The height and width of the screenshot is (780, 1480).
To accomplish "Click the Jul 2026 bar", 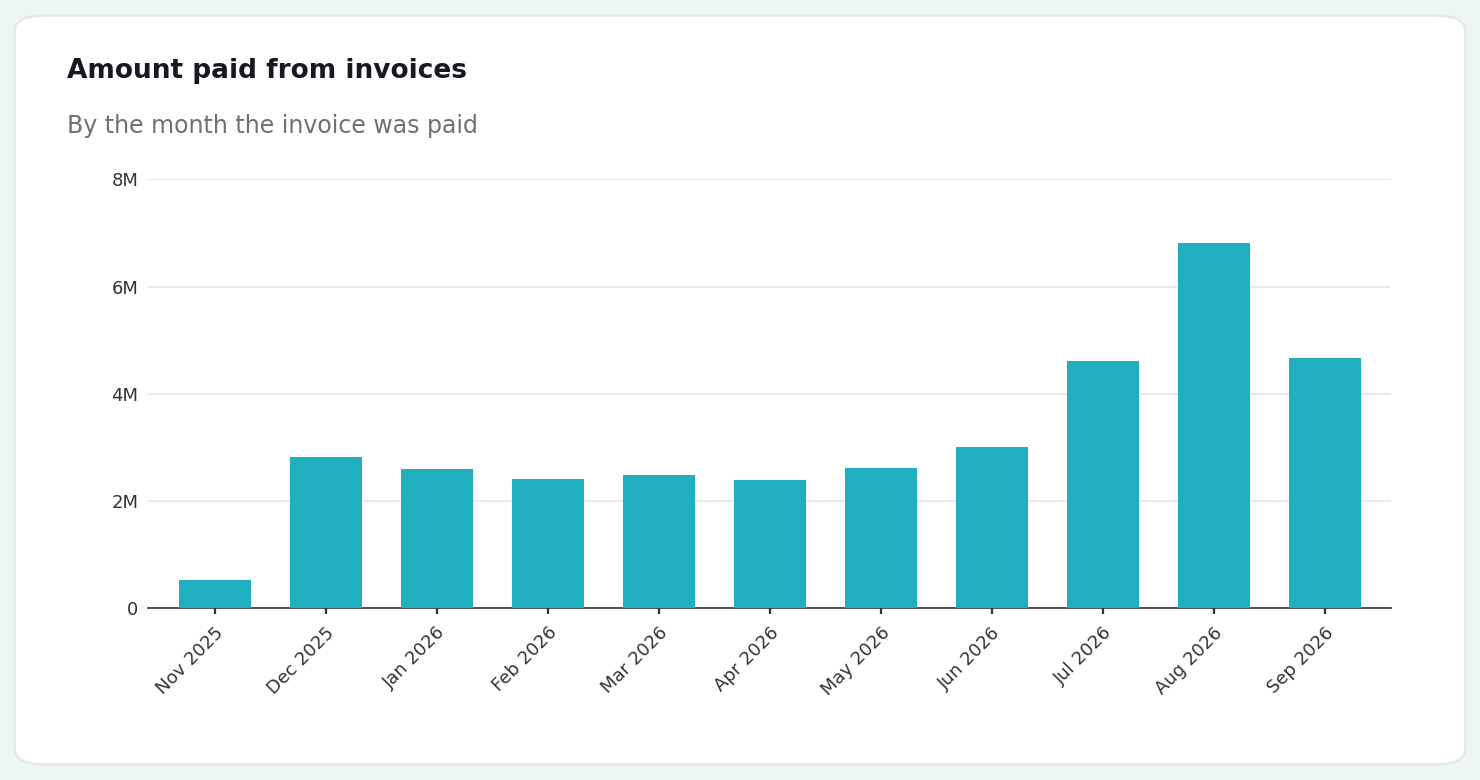I will tap(1103, 484).
